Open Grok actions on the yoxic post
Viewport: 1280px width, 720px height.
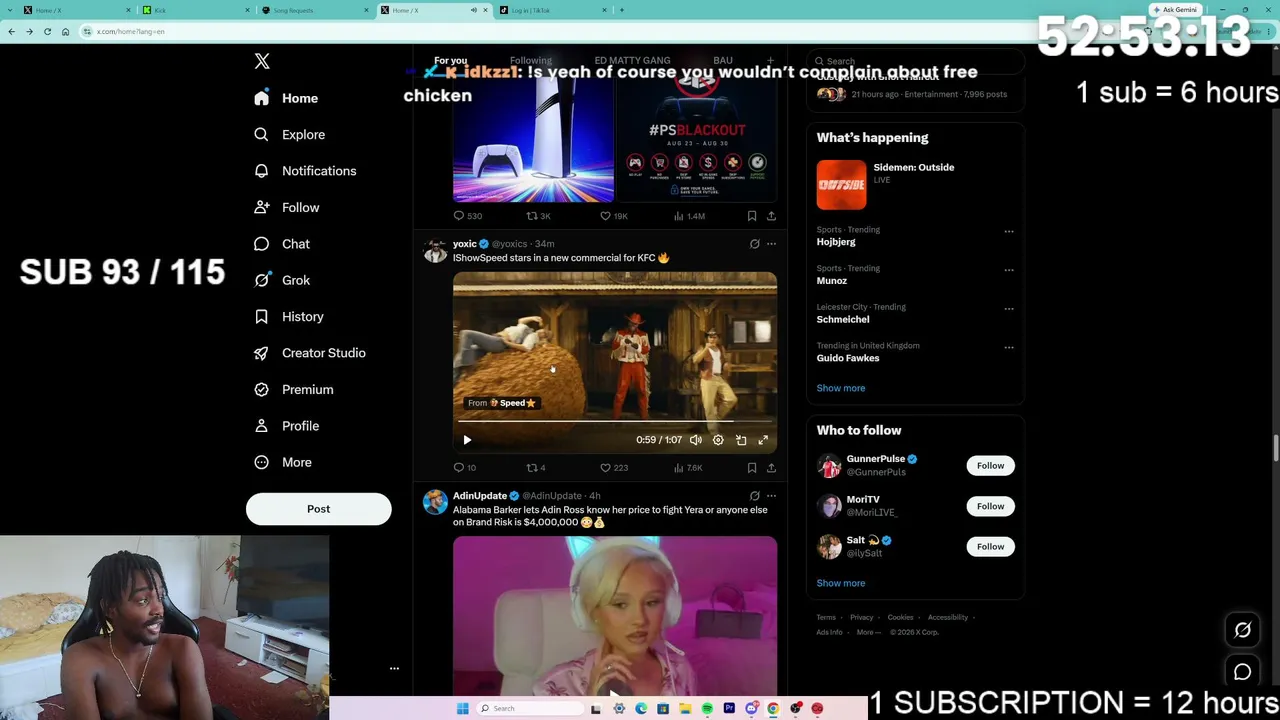click(755, 244)
